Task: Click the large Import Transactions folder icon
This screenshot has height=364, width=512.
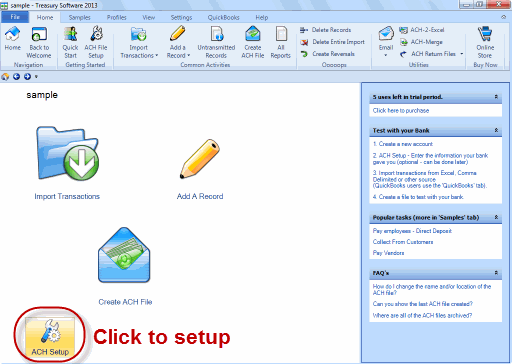Action: click(67, 153)
